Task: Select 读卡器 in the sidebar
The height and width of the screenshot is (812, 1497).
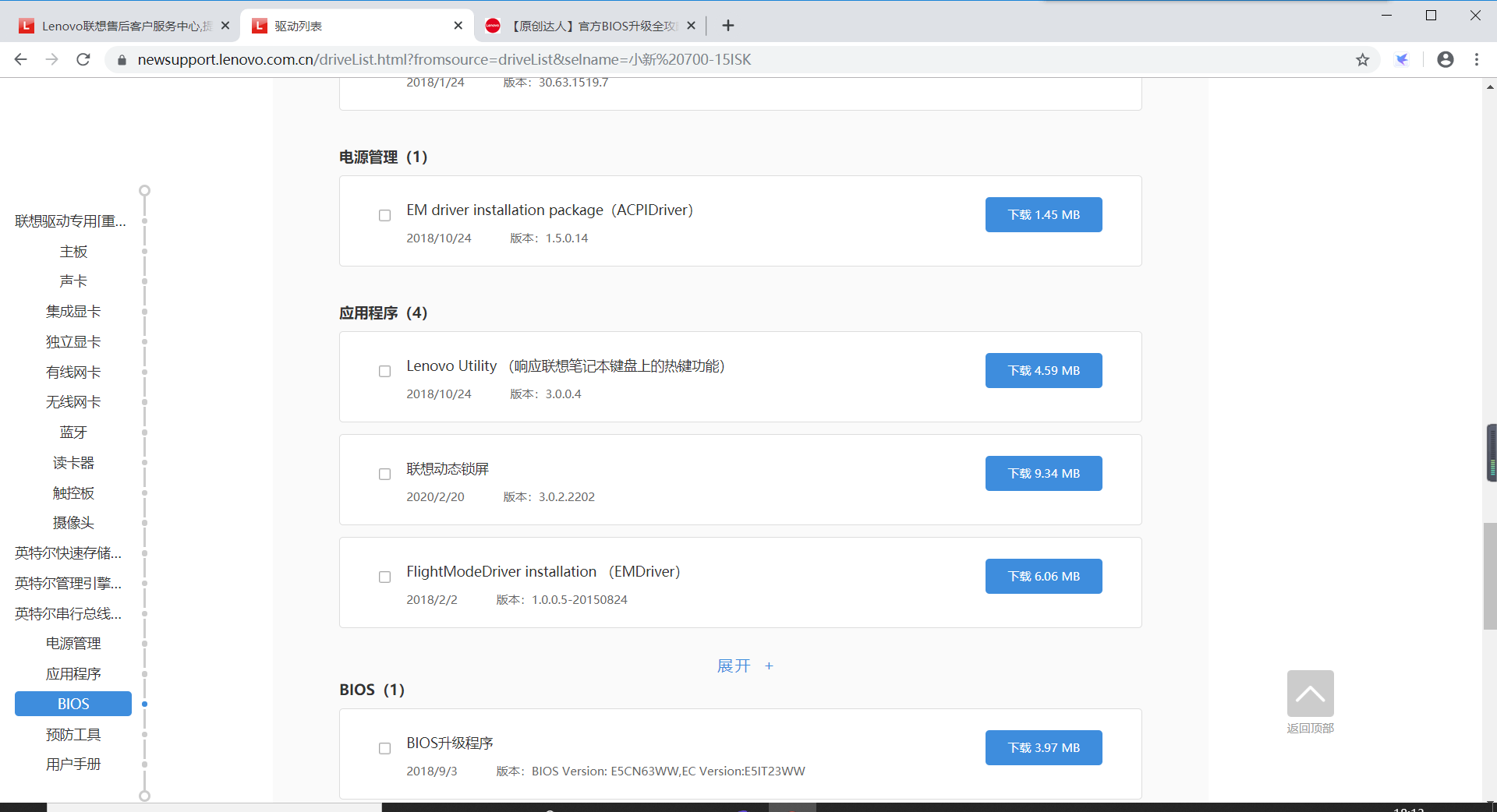Action: 73,463
